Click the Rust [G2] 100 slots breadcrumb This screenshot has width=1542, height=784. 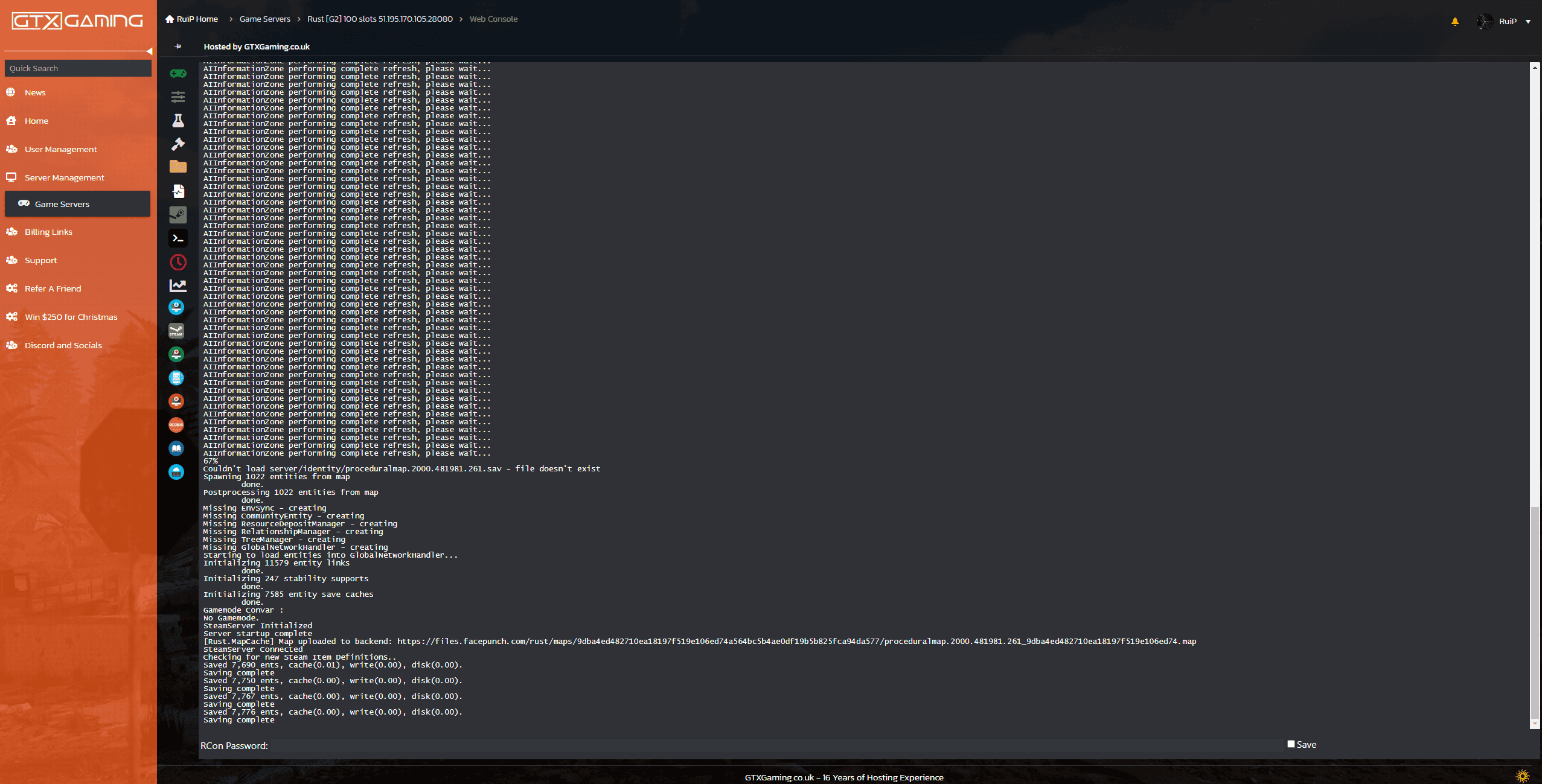point(380,19)
